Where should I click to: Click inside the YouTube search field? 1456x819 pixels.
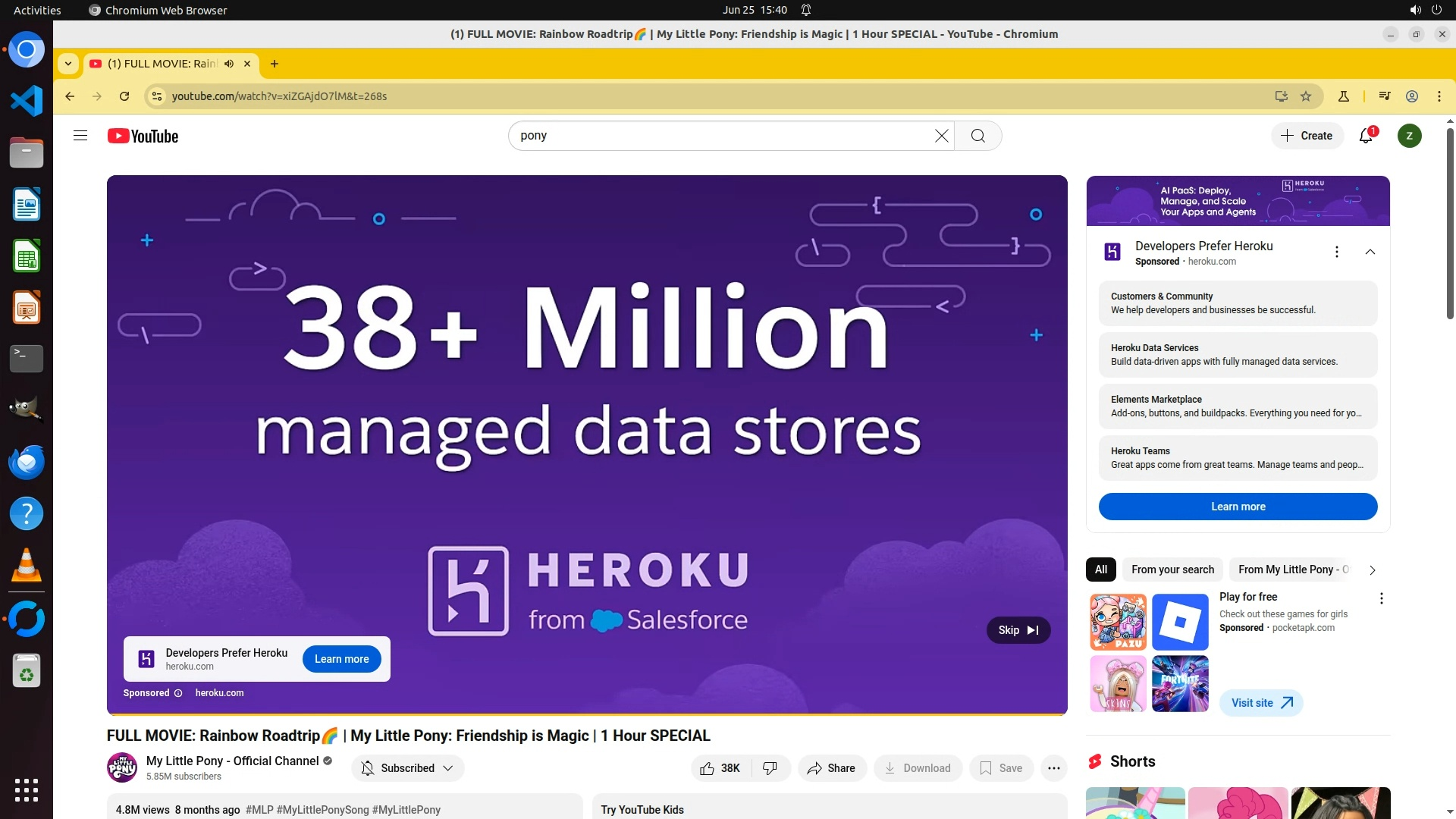point(720,136)
